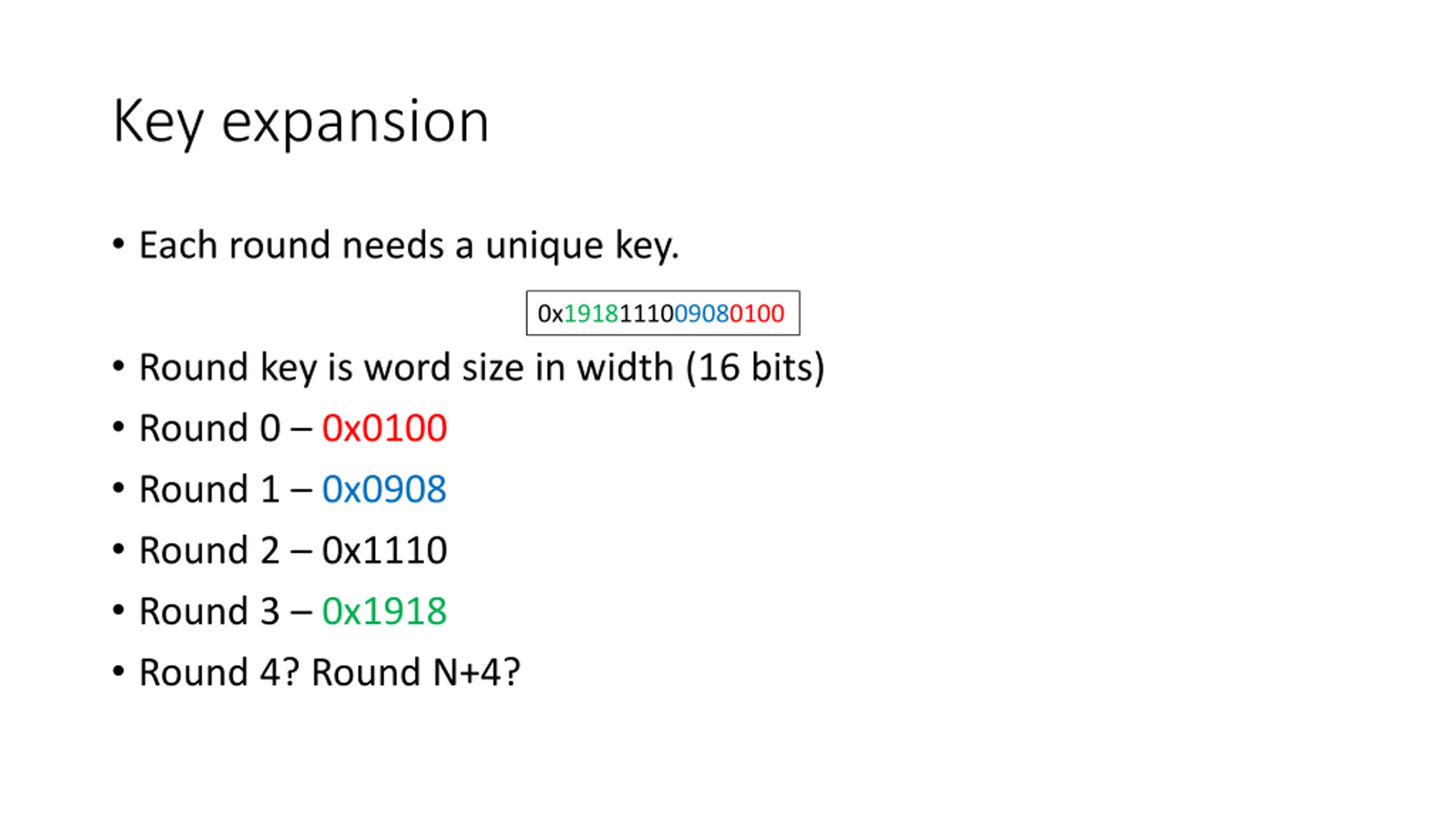
Task: Click the black 0x1110 value for Round 2
Action: (x=384, y=551)
